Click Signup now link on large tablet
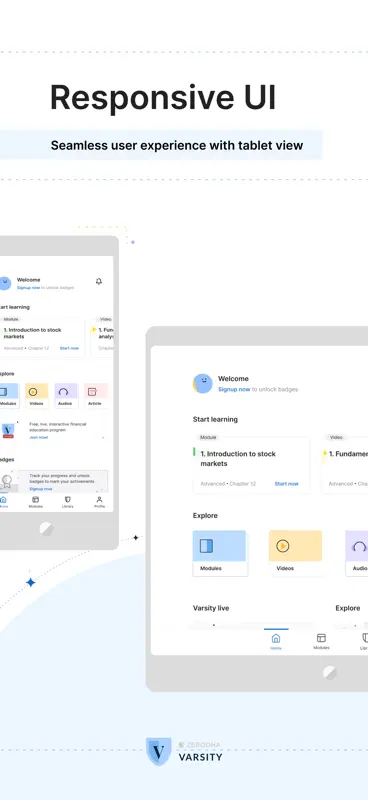Screen dimensions: 368x800 tap(234, 389)
